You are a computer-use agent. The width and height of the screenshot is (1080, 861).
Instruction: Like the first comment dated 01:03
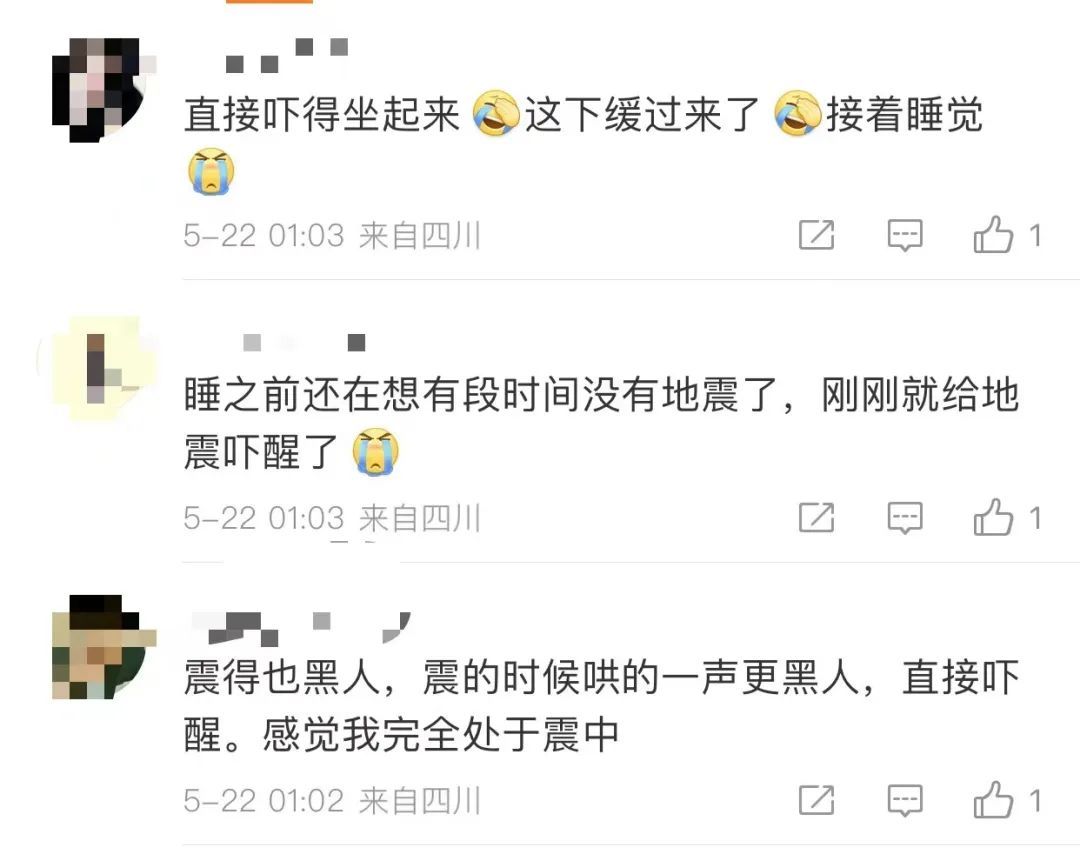(993, 235)
